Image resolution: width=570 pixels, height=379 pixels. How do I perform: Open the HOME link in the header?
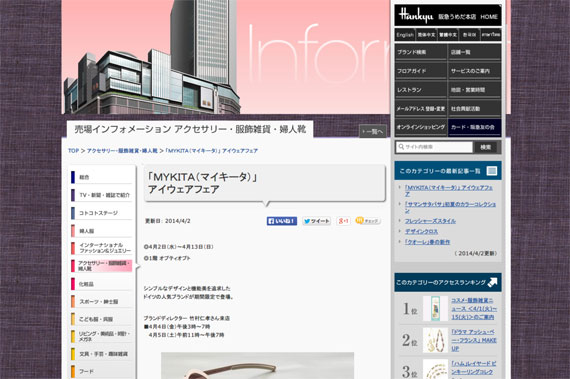pos(489,17)
